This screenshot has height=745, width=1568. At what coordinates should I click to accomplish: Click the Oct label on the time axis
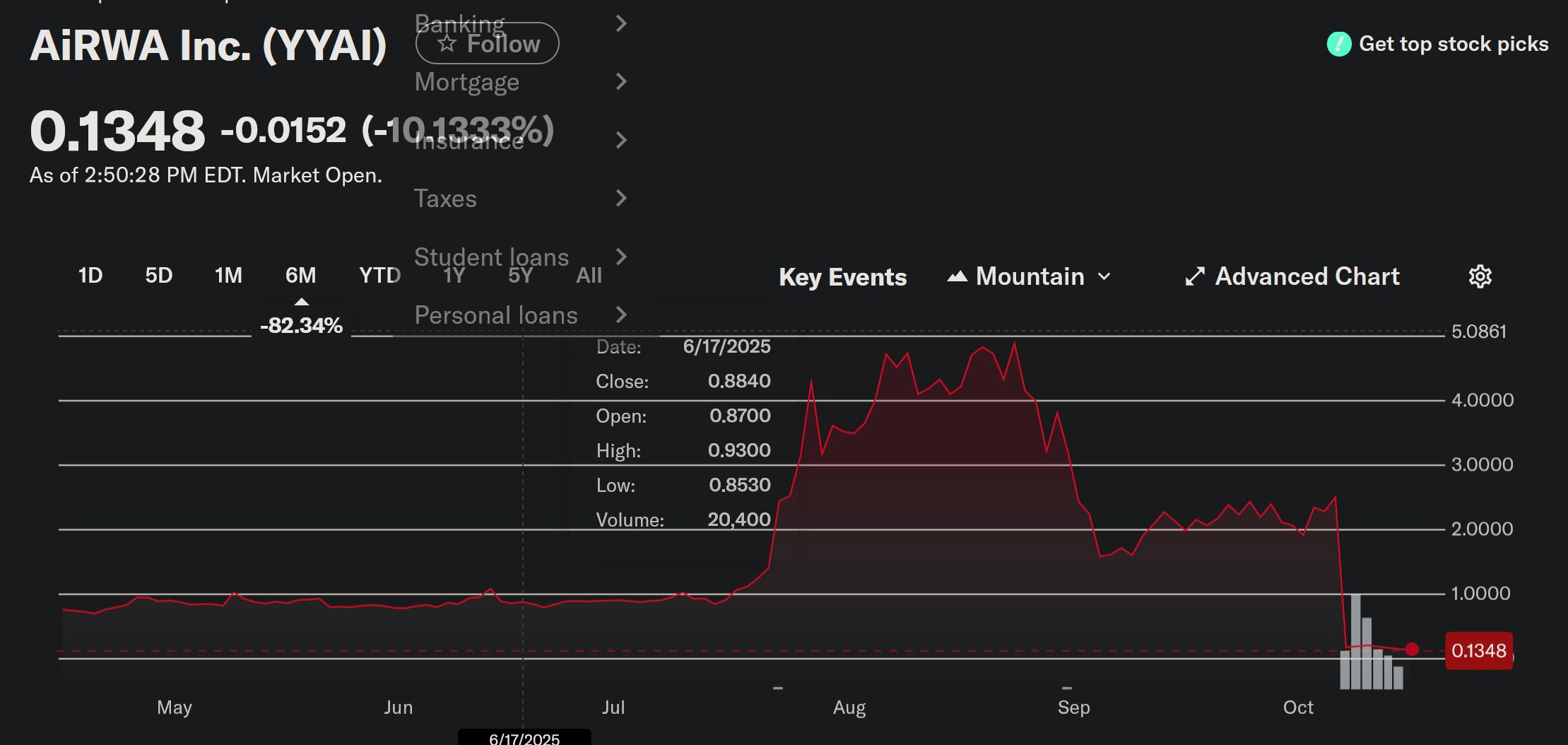[x=1298, y=708]
